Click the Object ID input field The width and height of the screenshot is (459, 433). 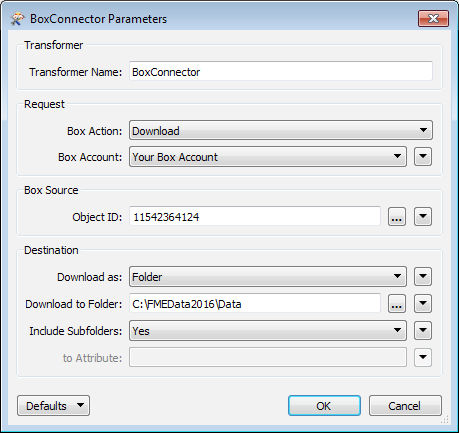pos(255,217)
